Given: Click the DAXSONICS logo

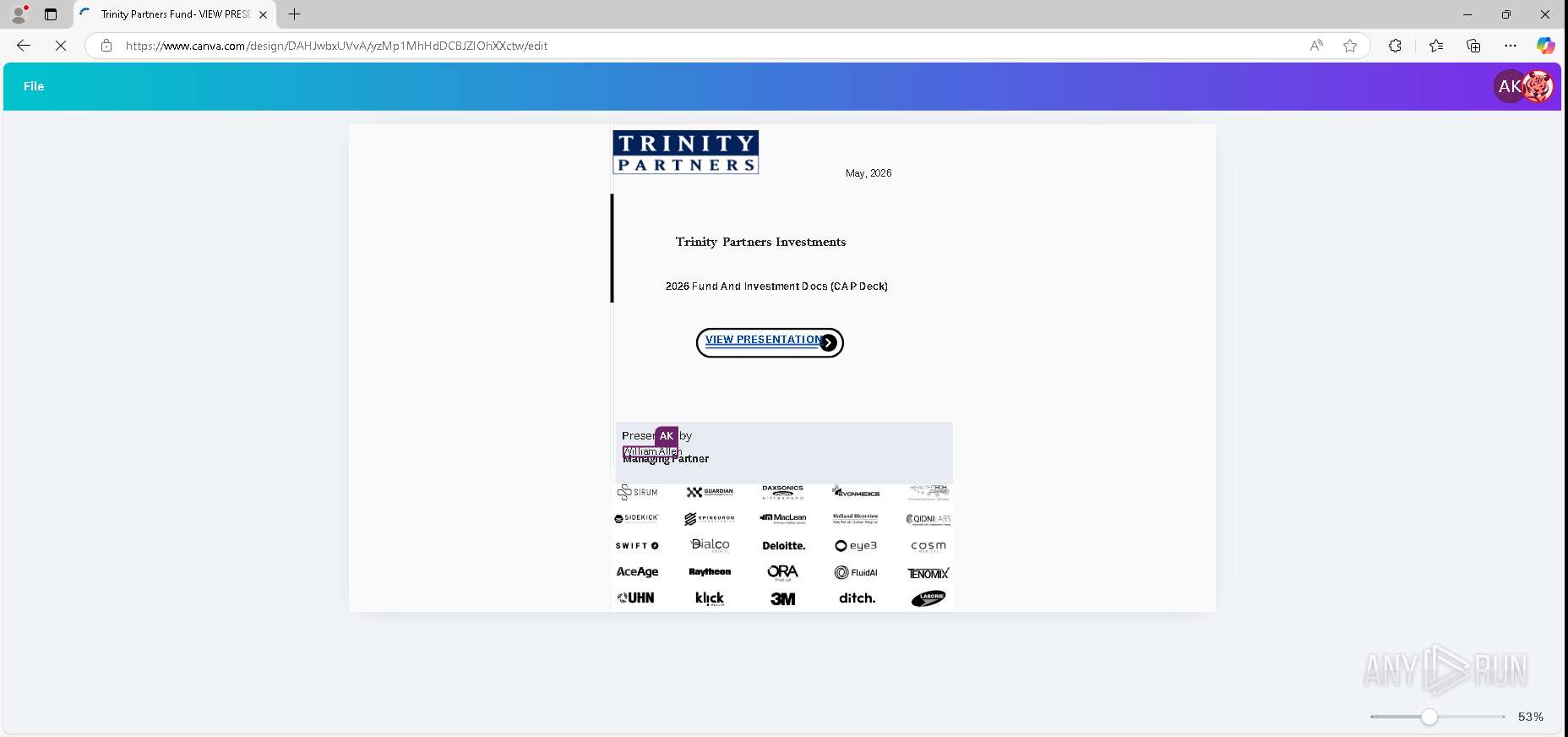Looking at the screenshot, I should point(783,492).
